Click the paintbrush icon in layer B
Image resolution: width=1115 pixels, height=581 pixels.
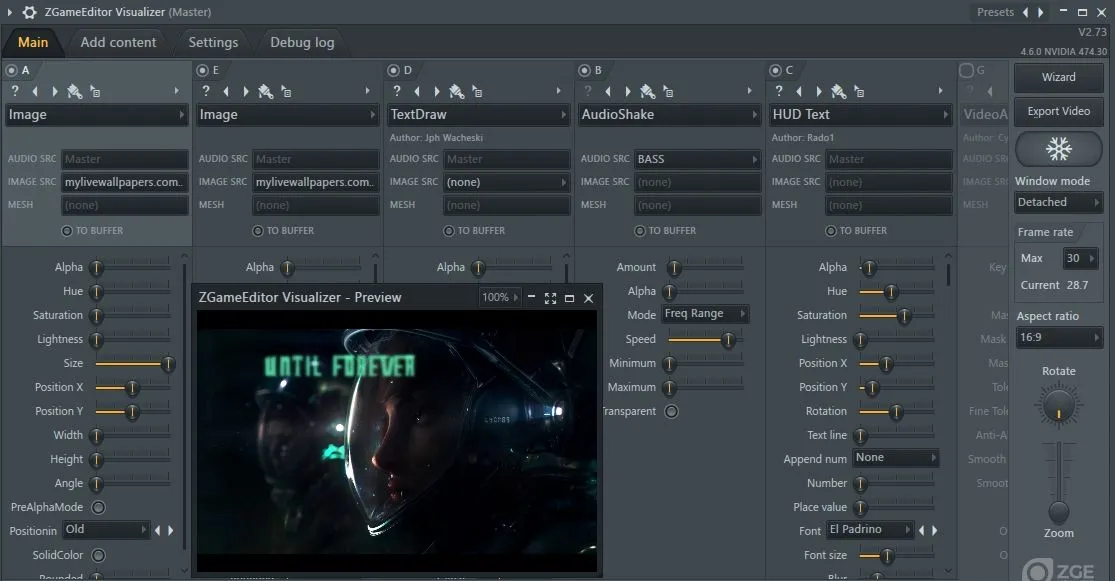pos(647,91)
